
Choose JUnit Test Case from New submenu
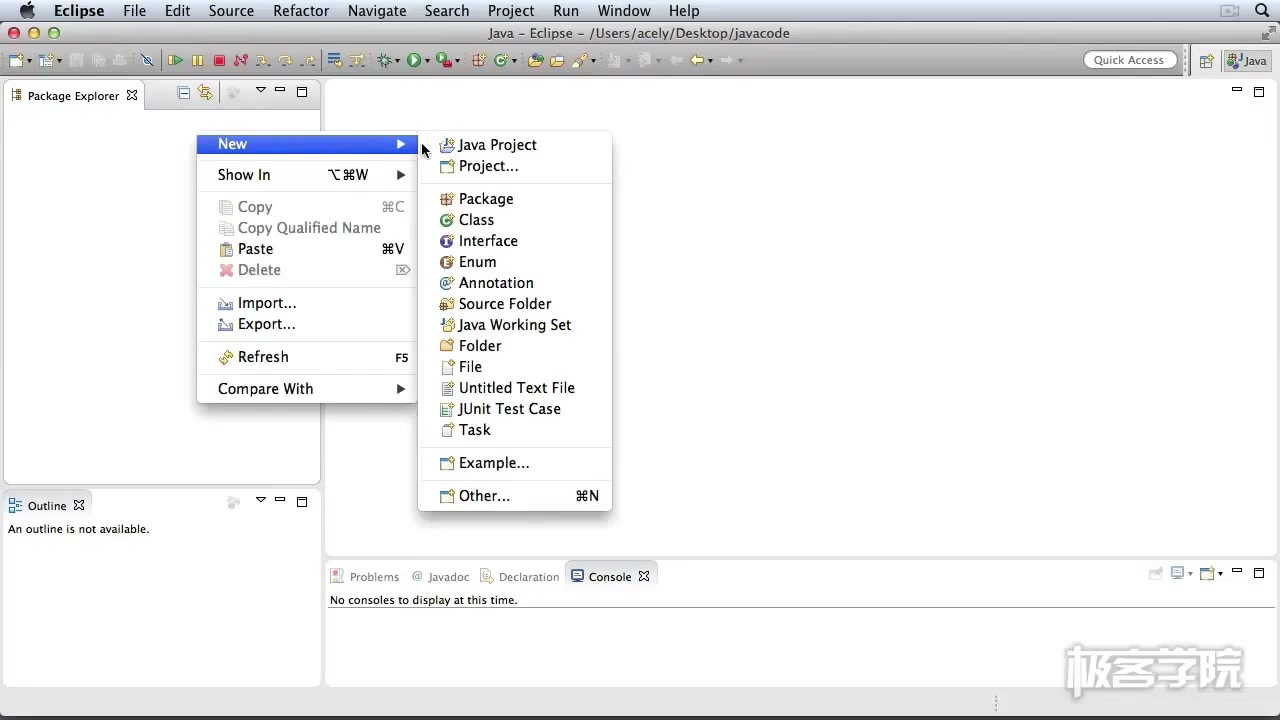coord(514,408)
